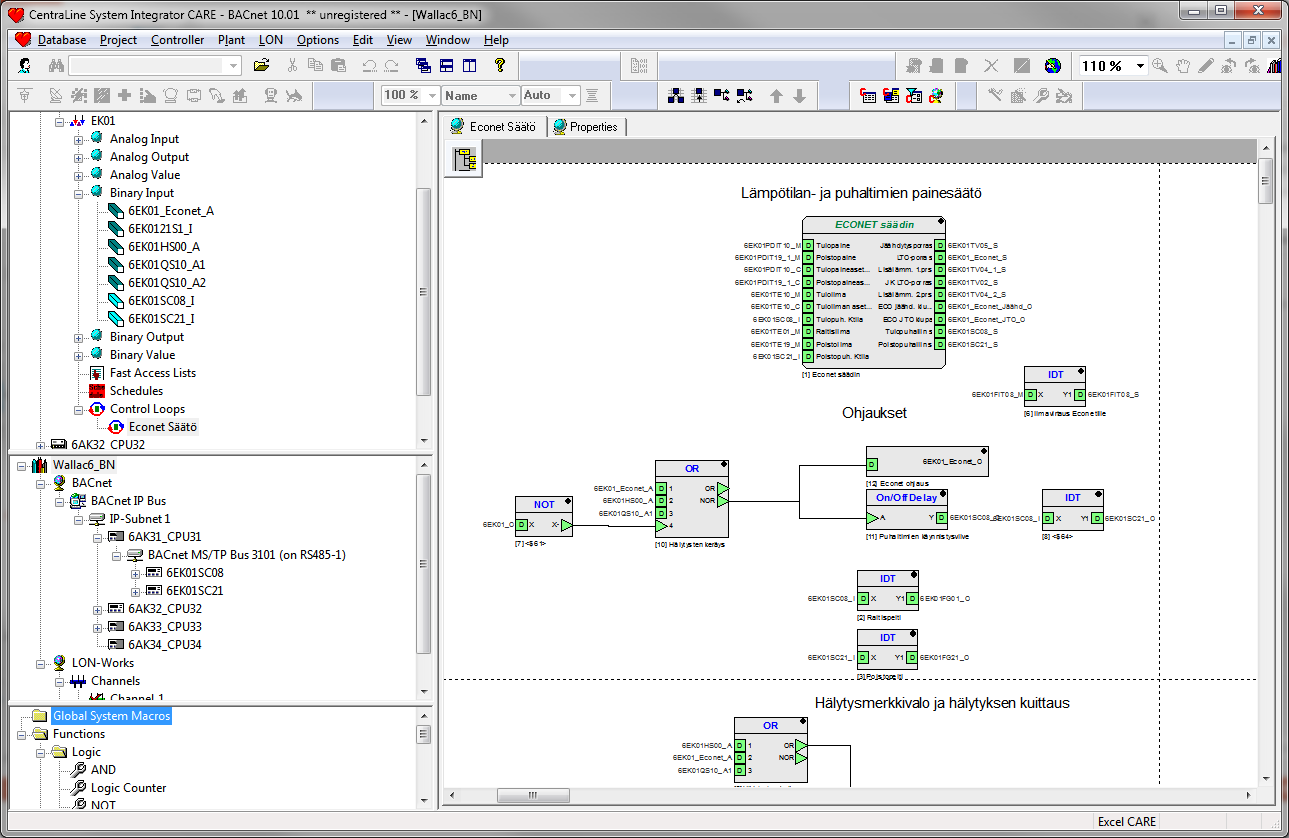This screenshot has height=838, width=1289.
Task: Click the yellow question mark help icon
Action: pos(500,66)
